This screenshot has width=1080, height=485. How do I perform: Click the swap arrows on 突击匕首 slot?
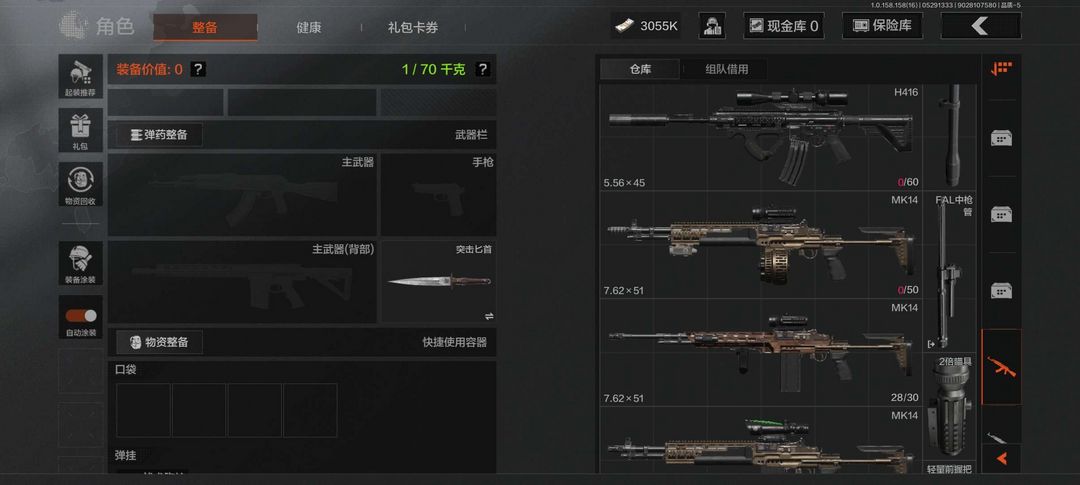pos(489,316)
